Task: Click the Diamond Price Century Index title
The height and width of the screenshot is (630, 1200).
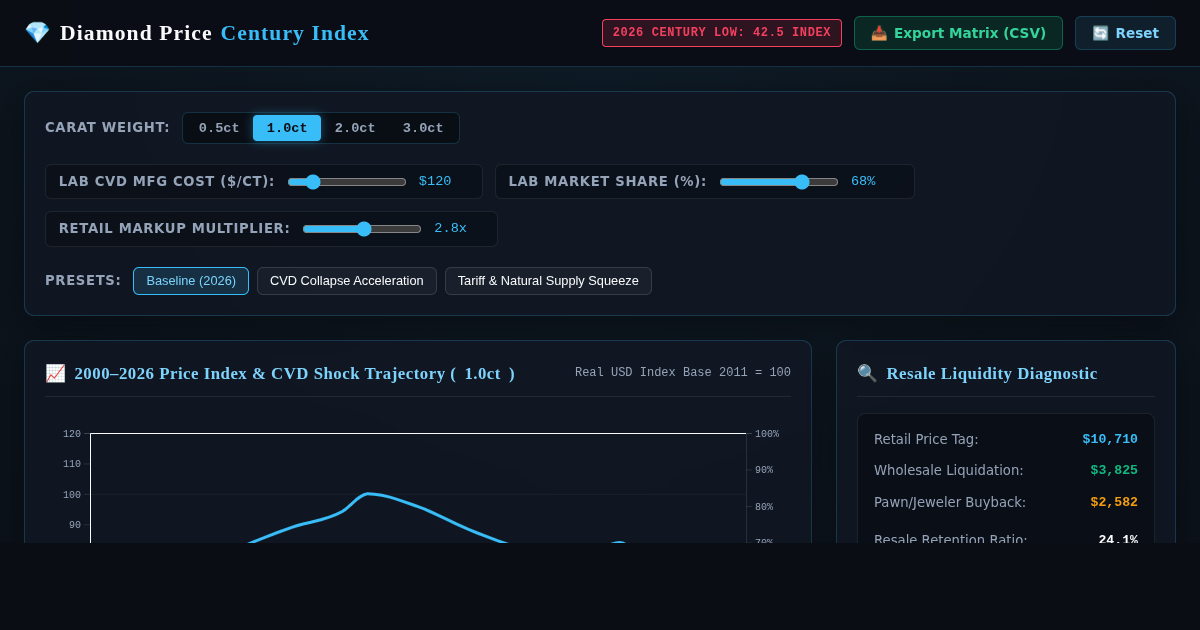Action: pyautogui.click(x=214, y=33)
